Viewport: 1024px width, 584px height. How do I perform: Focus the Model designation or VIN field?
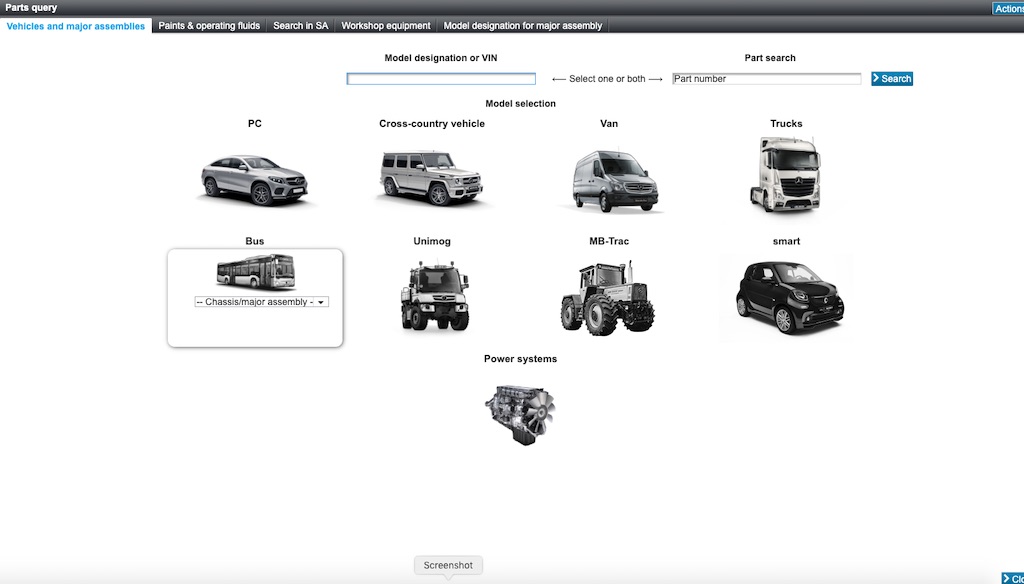(441, 79)
